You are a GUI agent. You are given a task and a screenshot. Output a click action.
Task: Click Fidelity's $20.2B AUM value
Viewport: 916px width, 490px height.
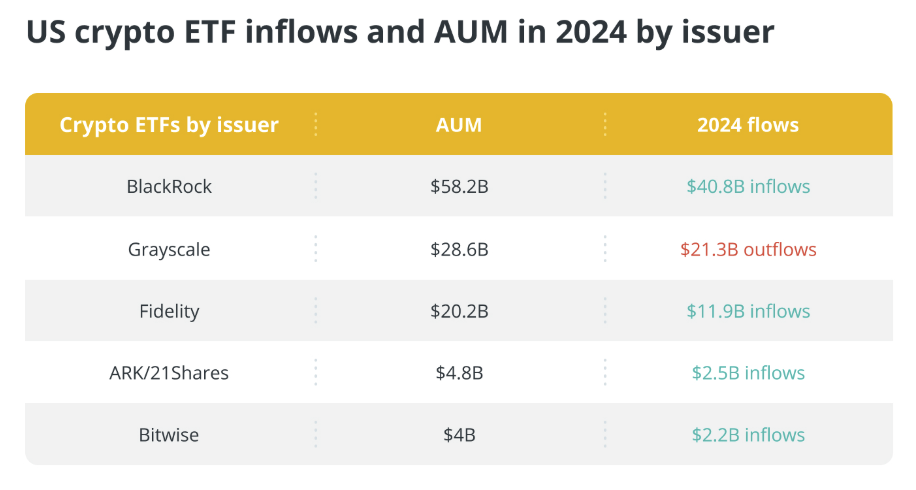point(459,311)
